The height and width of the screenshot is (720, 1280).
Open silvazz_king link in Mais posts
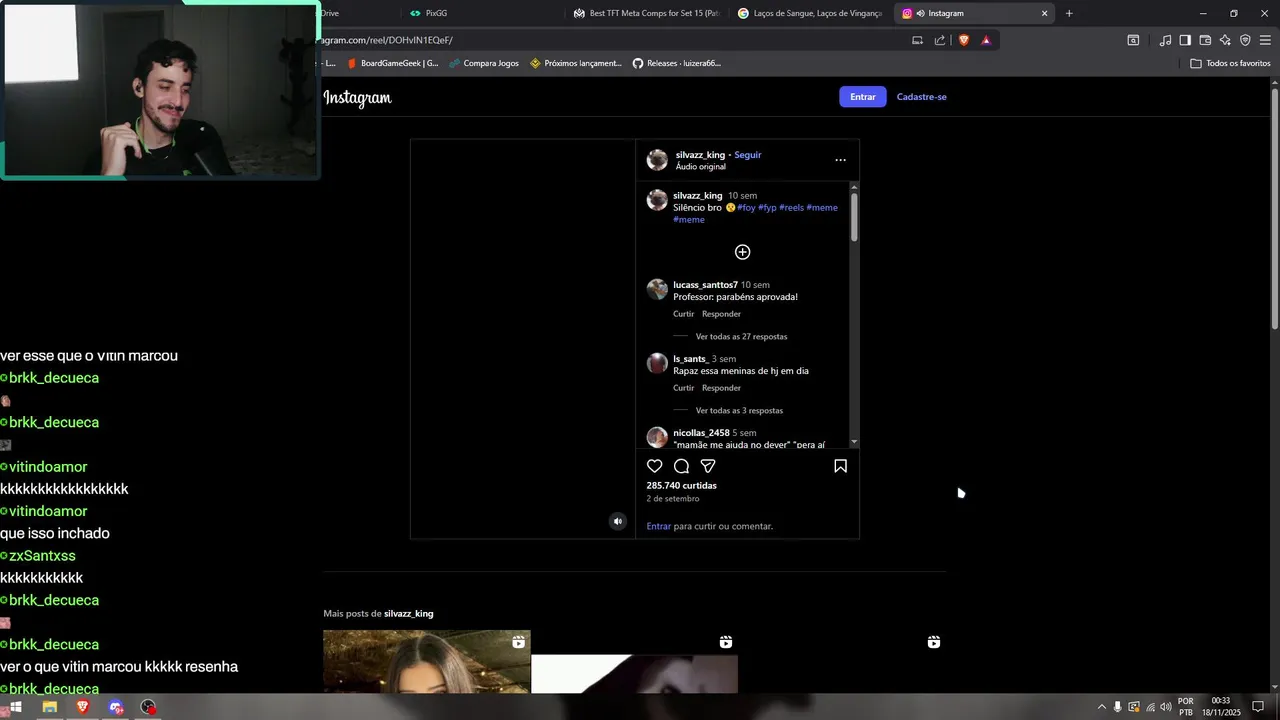click(408, 613)
